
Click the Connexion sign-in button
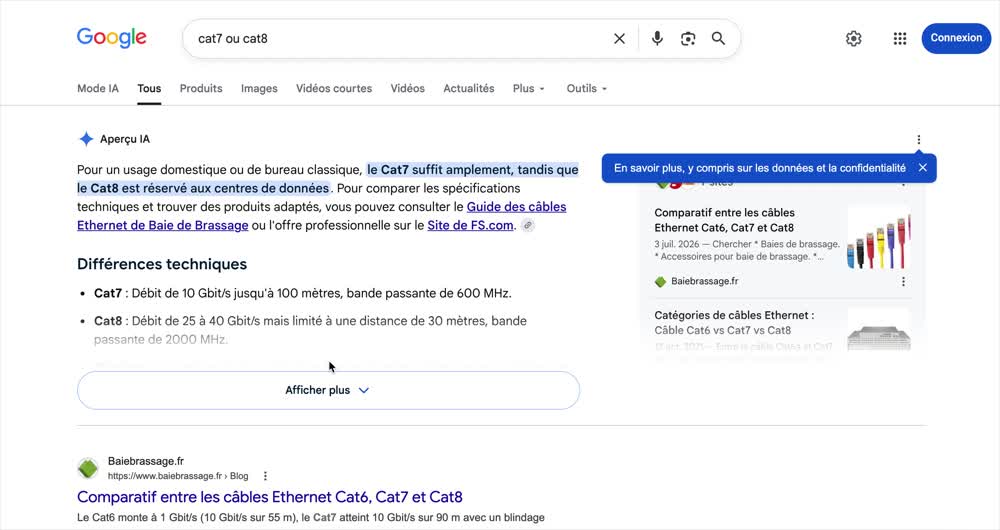tap(956, 38)
